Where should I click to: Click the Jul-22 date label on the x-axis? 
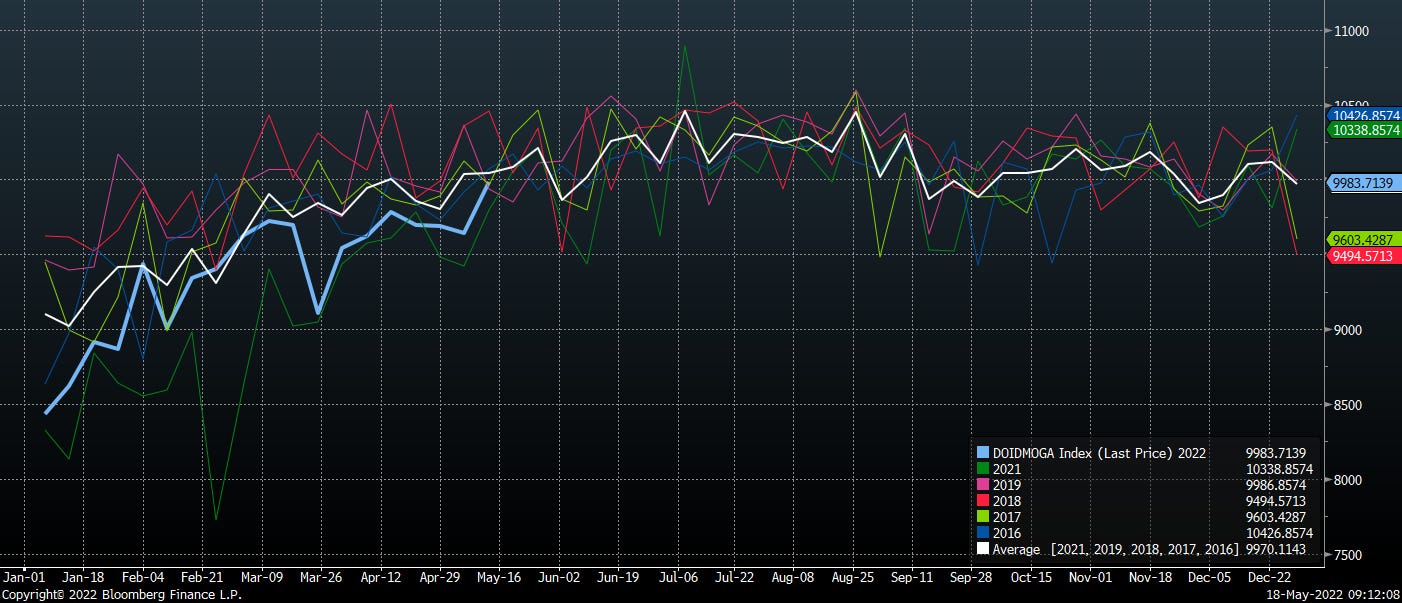[734, 578]
